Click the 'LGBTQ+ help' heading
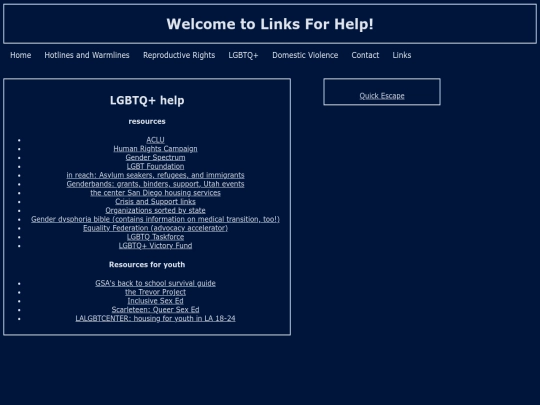The image size is (540, 405). [147, 101]
